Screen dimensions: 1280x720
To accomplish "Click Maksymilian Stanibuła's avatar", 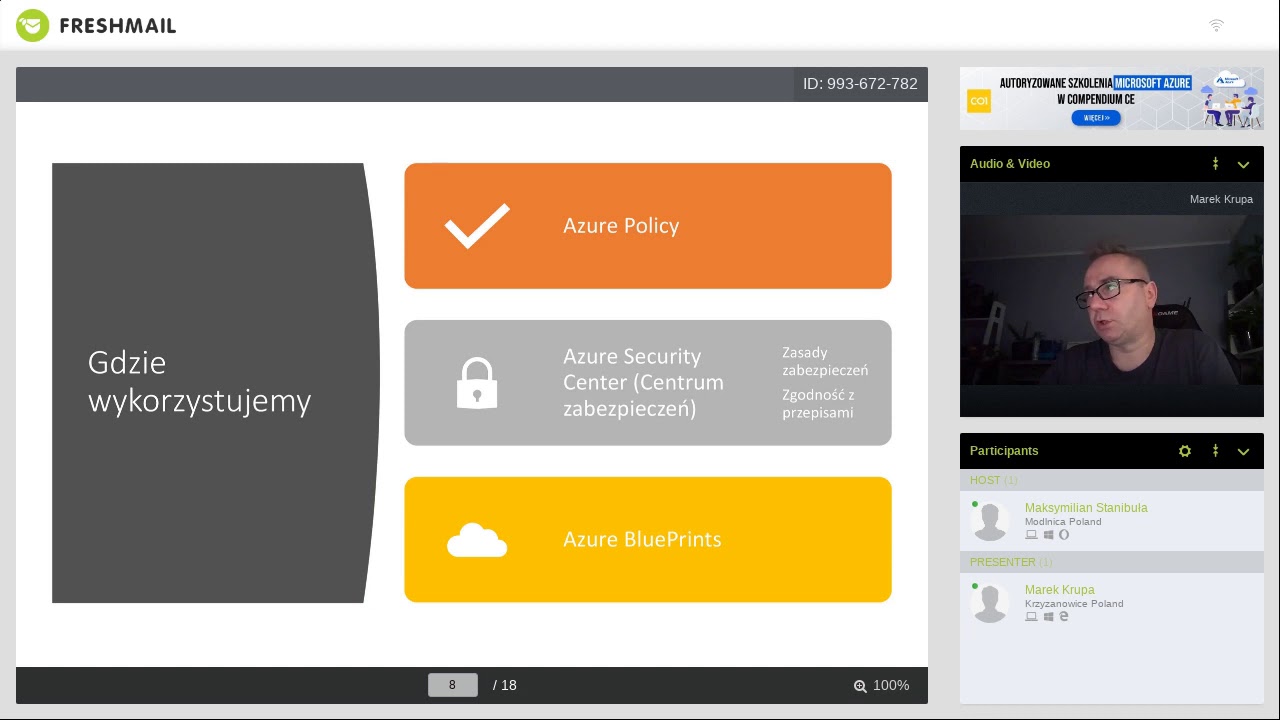I will 990,521.
